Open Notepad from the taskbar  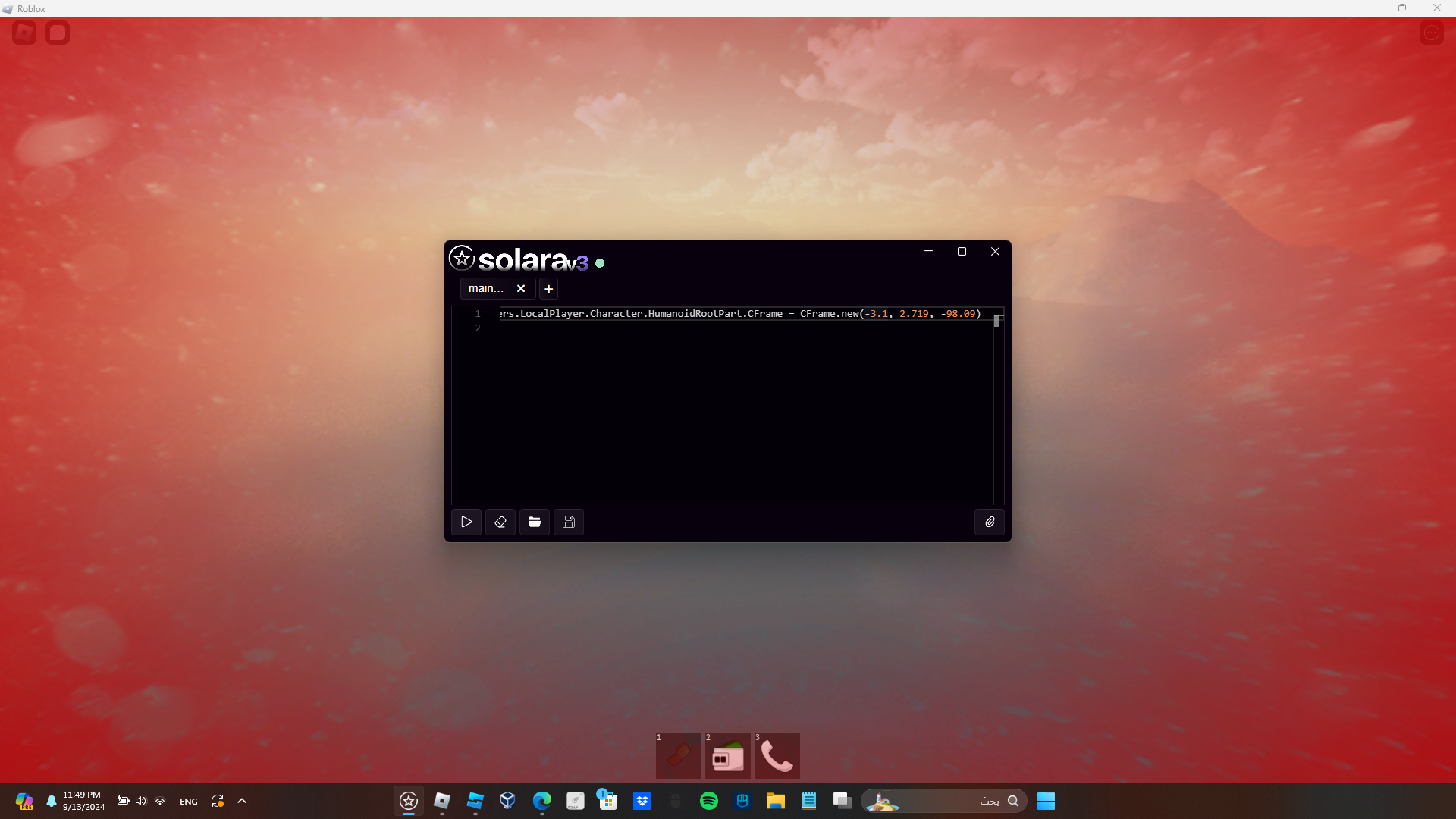point(809,801)
